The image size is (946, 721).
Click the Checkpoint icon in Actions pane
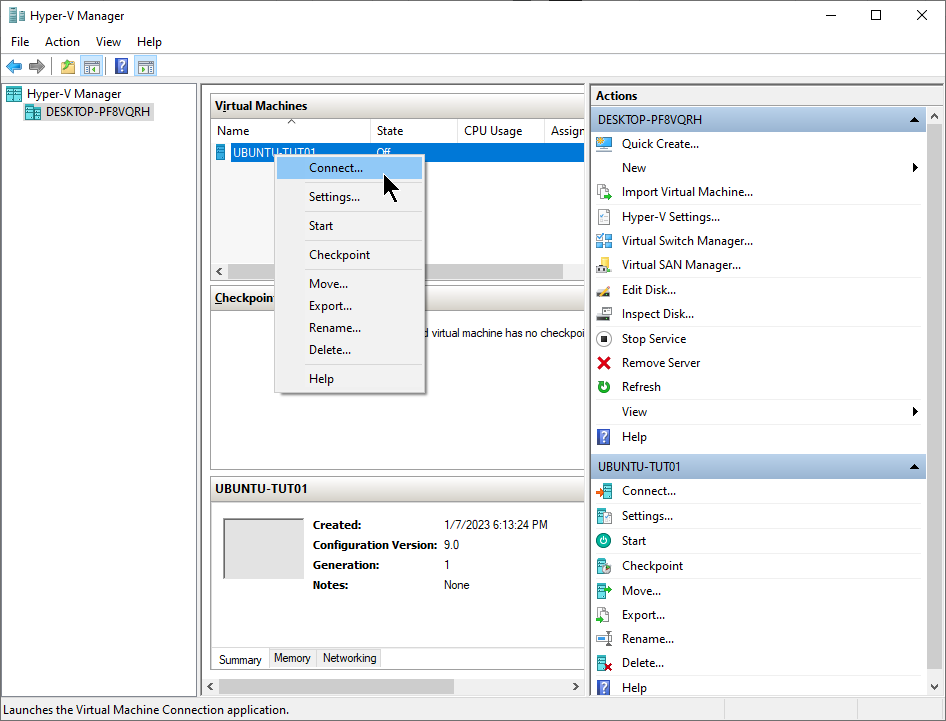coord(604,566)
